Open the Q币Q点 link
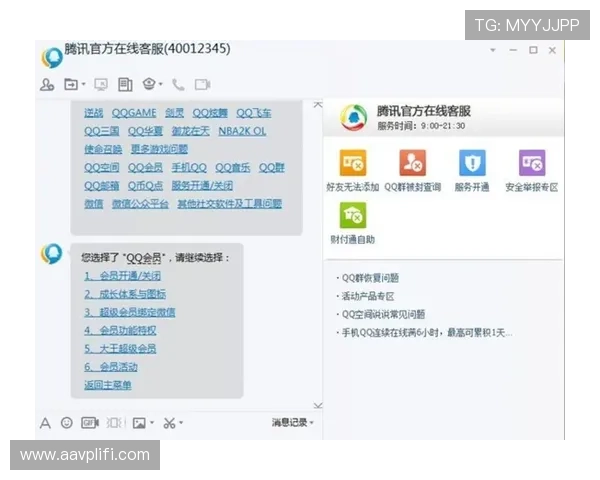600x480 pixels. (x=145, y=186)
